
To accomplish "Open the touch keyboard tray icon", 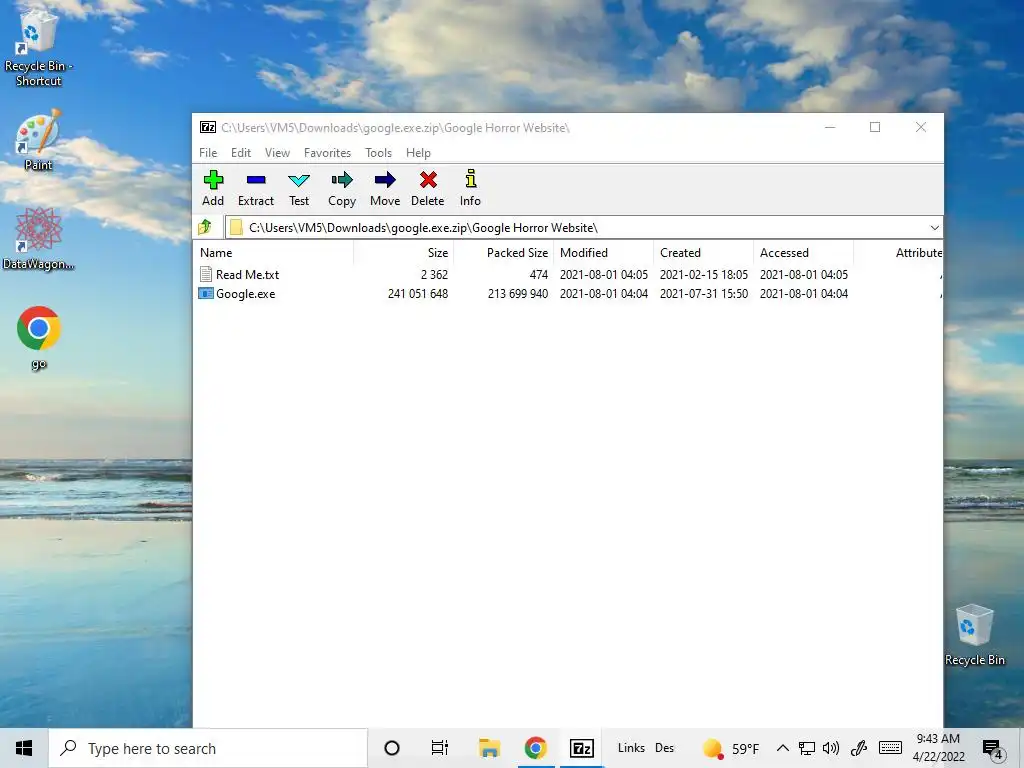I will pos(890,748).
